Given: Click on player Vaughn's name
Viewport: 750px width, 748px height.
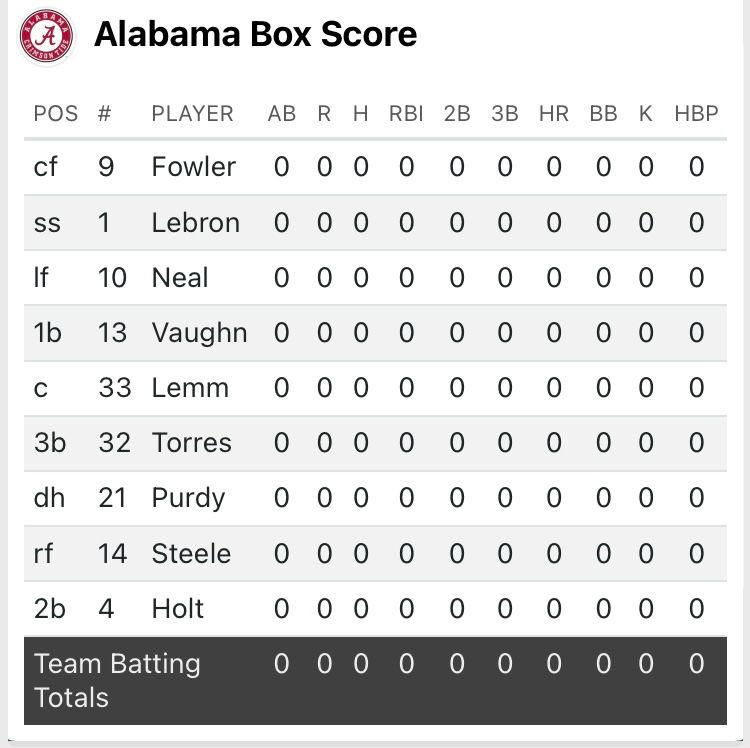Looking at the screenshot, I should (199, 332).
